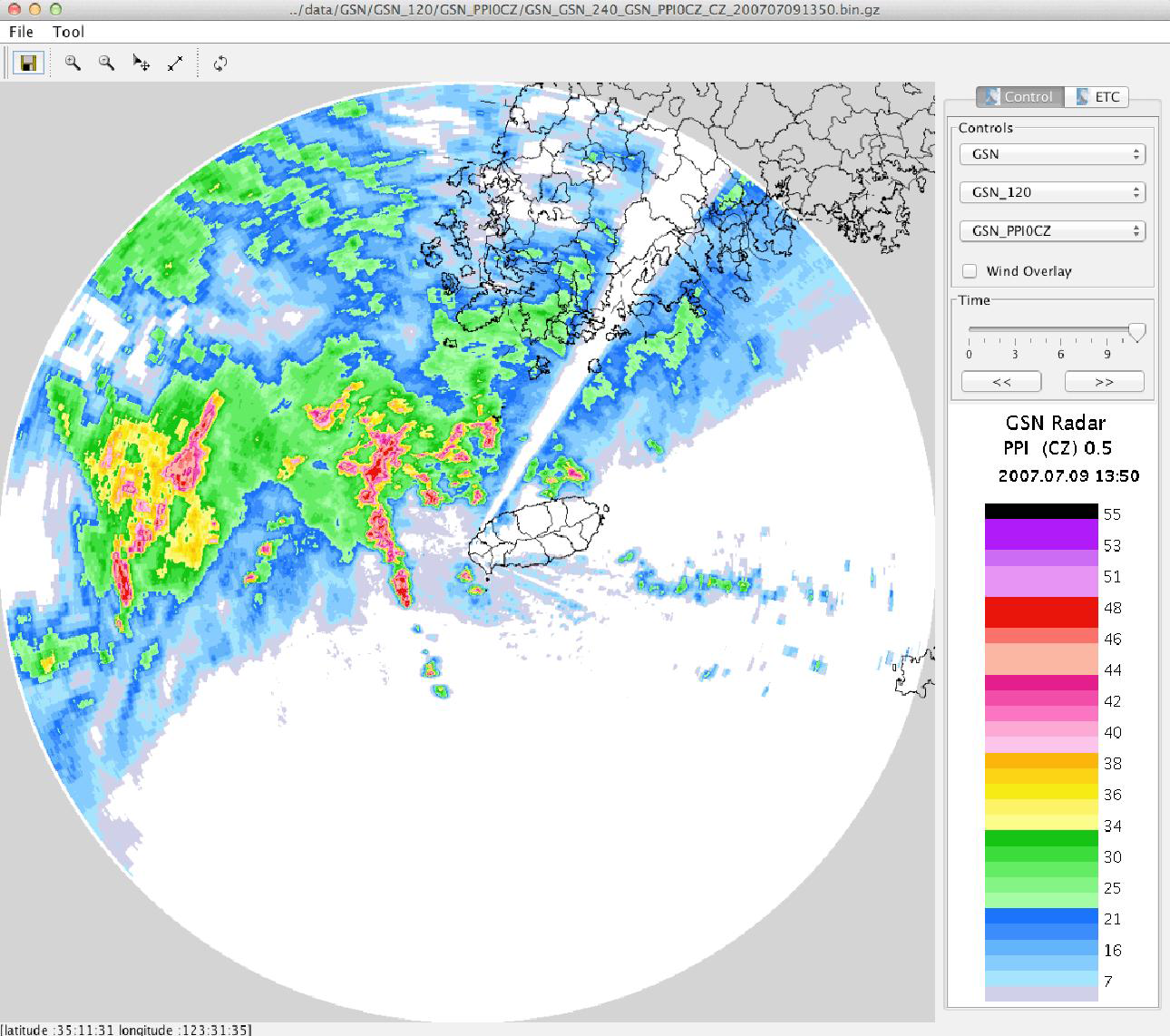
Task: Switch to the ETC tab
Action: pos(1097,96)
